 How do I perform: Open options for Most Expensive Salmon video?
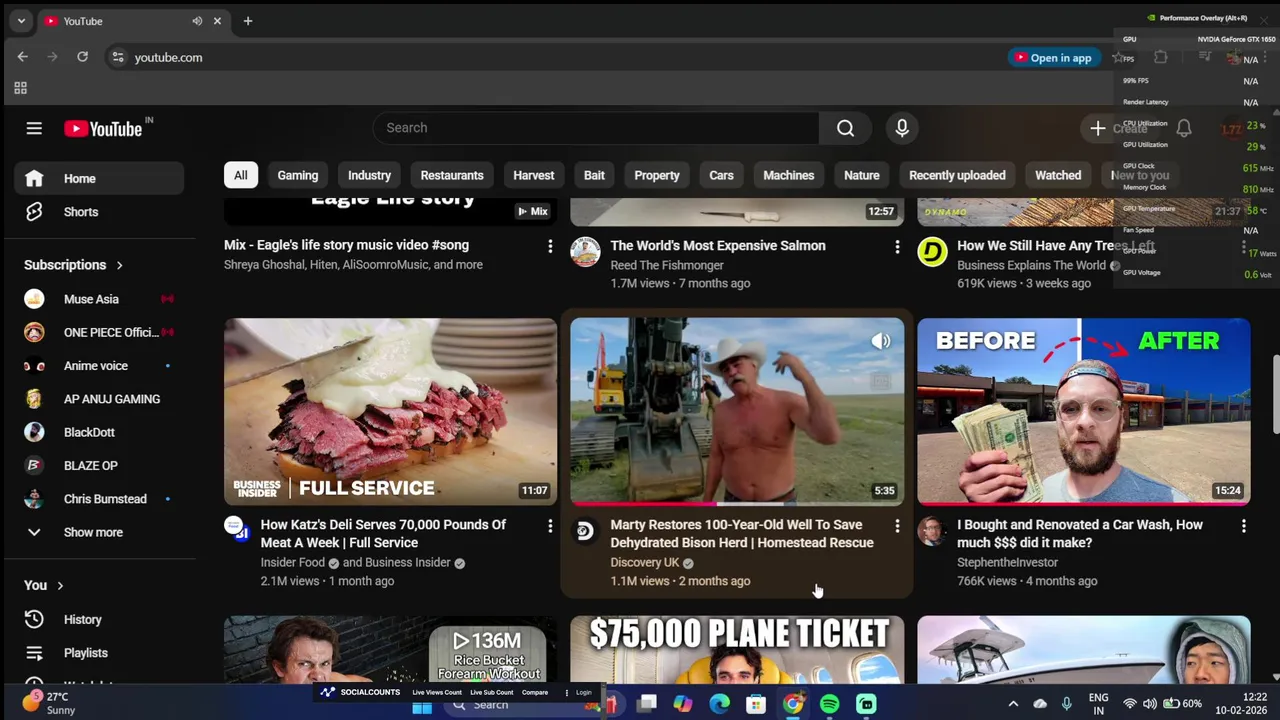(x=896, y=246)
